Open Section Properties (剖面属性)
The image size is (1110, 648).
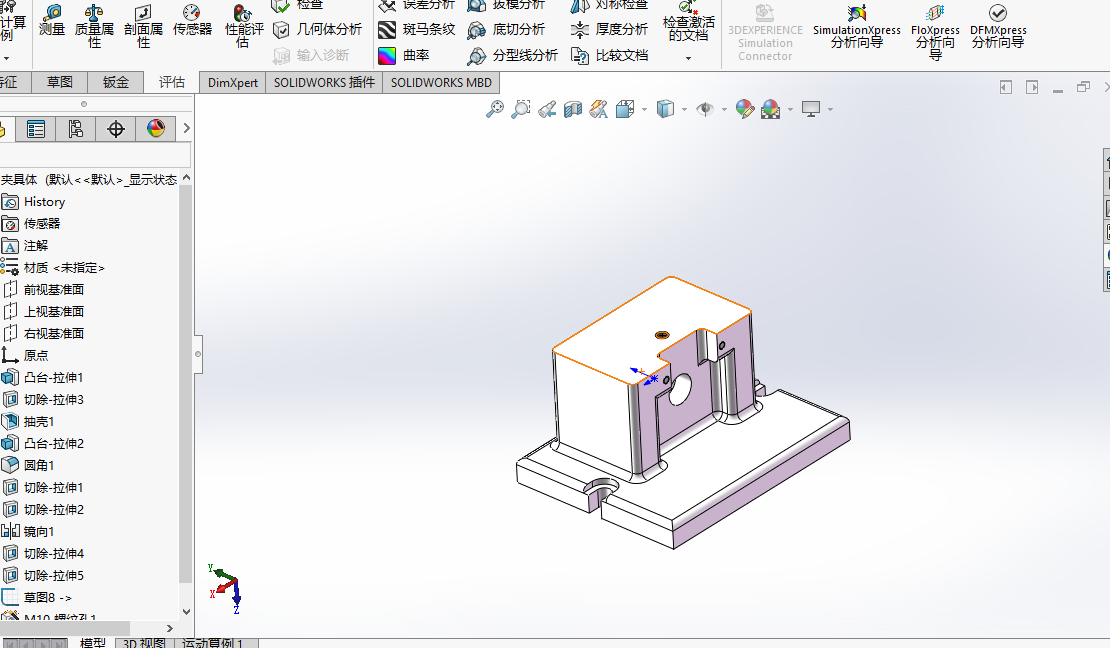point(143,26)
